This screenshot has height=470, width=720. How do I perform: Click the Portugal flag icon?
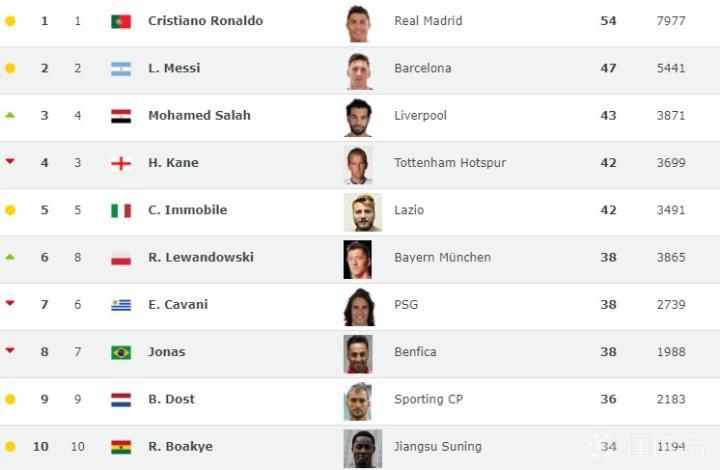coord(121,21)
